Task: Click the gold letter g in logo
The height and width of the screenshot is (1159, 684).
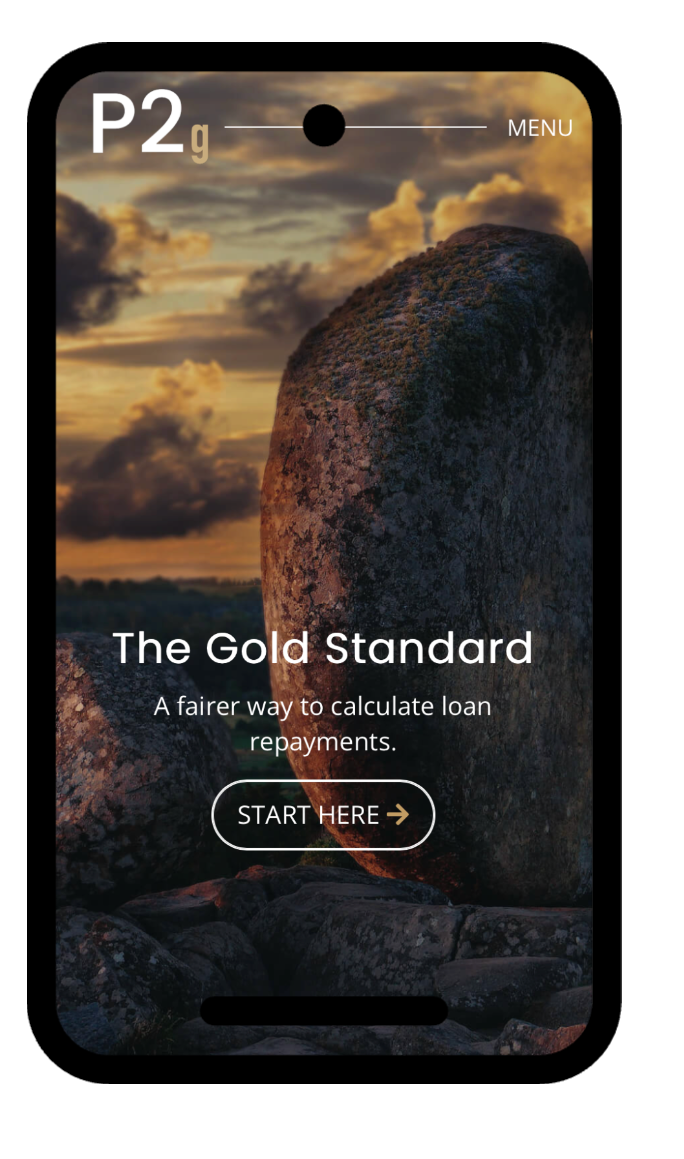Action: [200, 143]
